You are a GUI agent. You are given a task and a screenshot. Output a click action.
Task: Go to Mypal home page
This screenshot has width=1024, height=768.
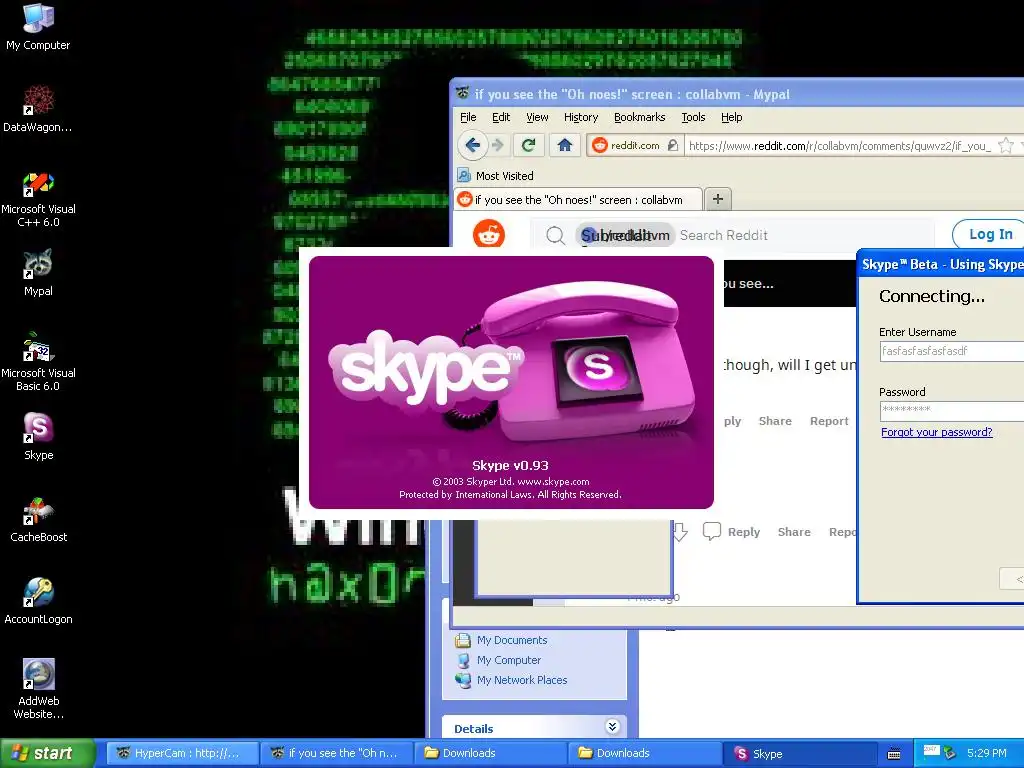click(x=564, y=145)
